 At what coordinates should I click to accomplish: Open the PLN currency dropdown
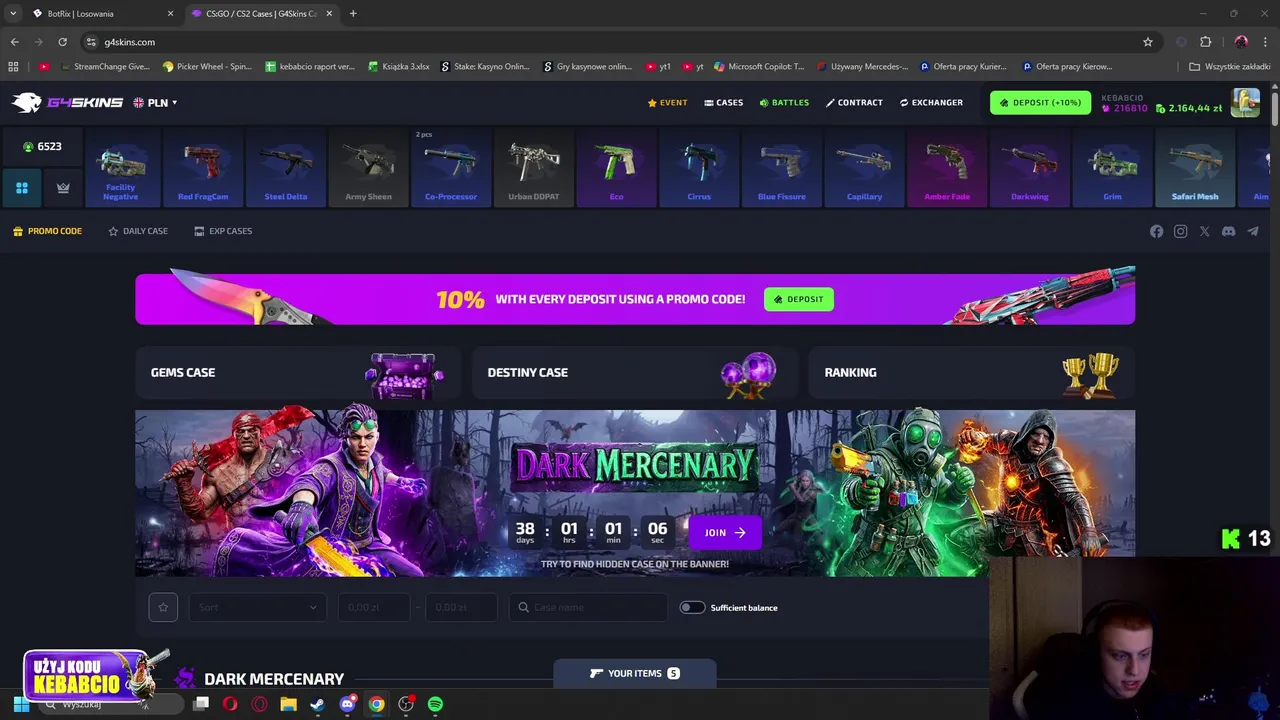[155, 102]
